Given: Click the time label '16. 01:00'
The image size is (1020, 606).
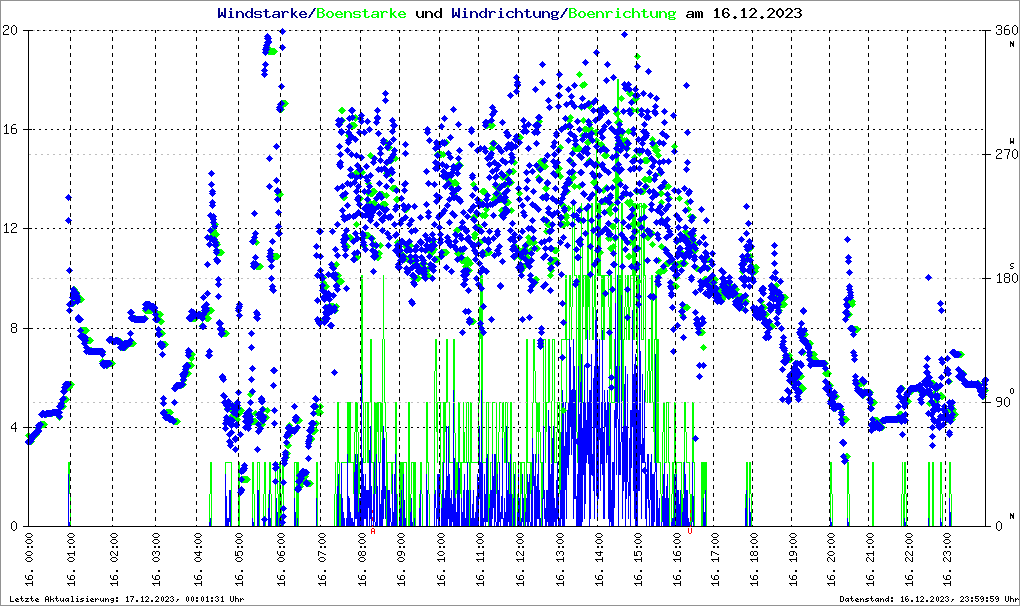Looking at the screenshot, I should [x=71, y=559].
